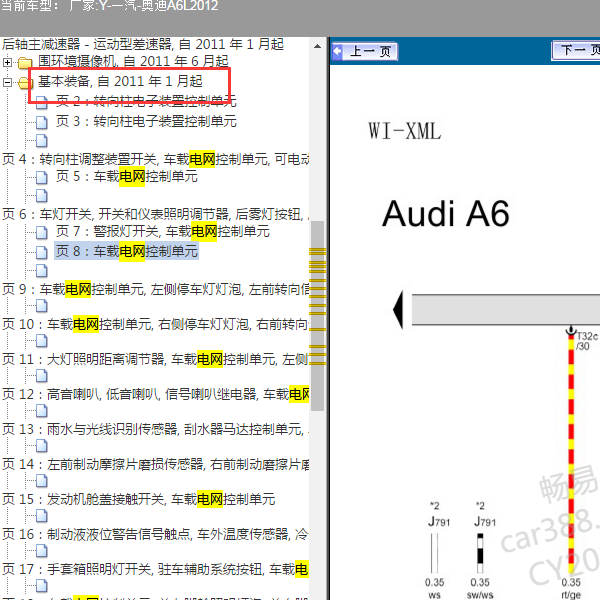Click tree scrollbar up arrow
This screenshot has height=600, width=600.
pos(317,47)
